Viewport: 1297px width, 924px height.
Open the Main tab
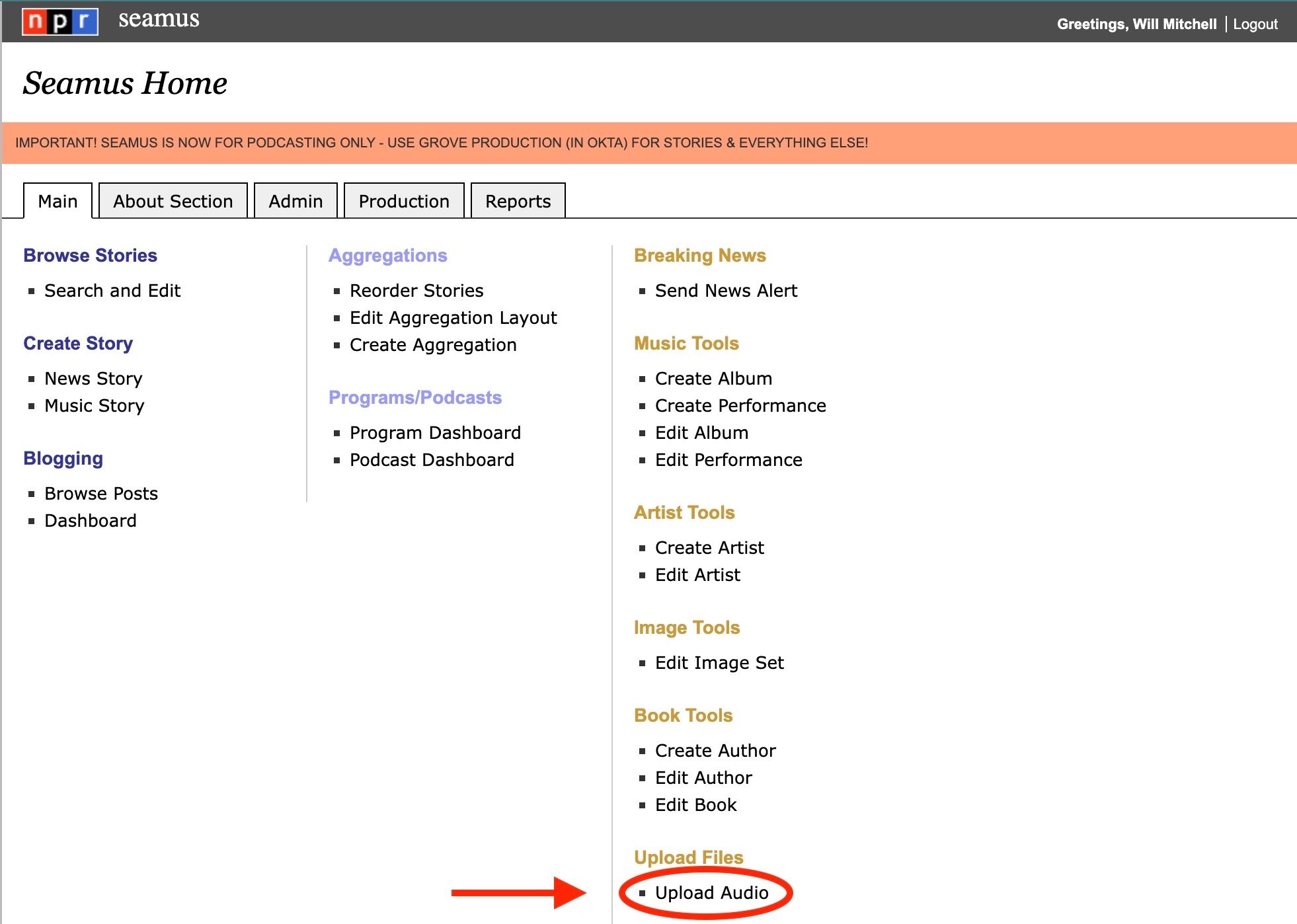[x=58, y=201]
